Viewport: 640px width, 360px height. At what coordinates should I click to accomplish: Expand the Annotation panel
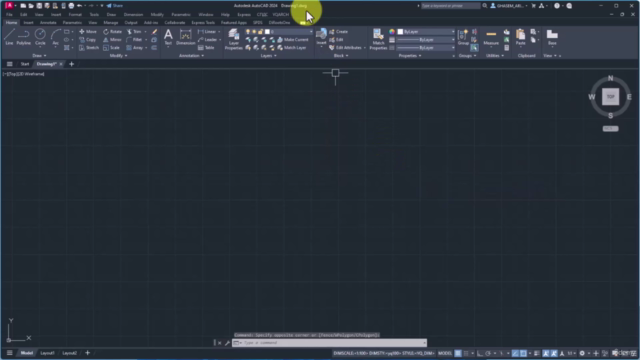(191, 56)
